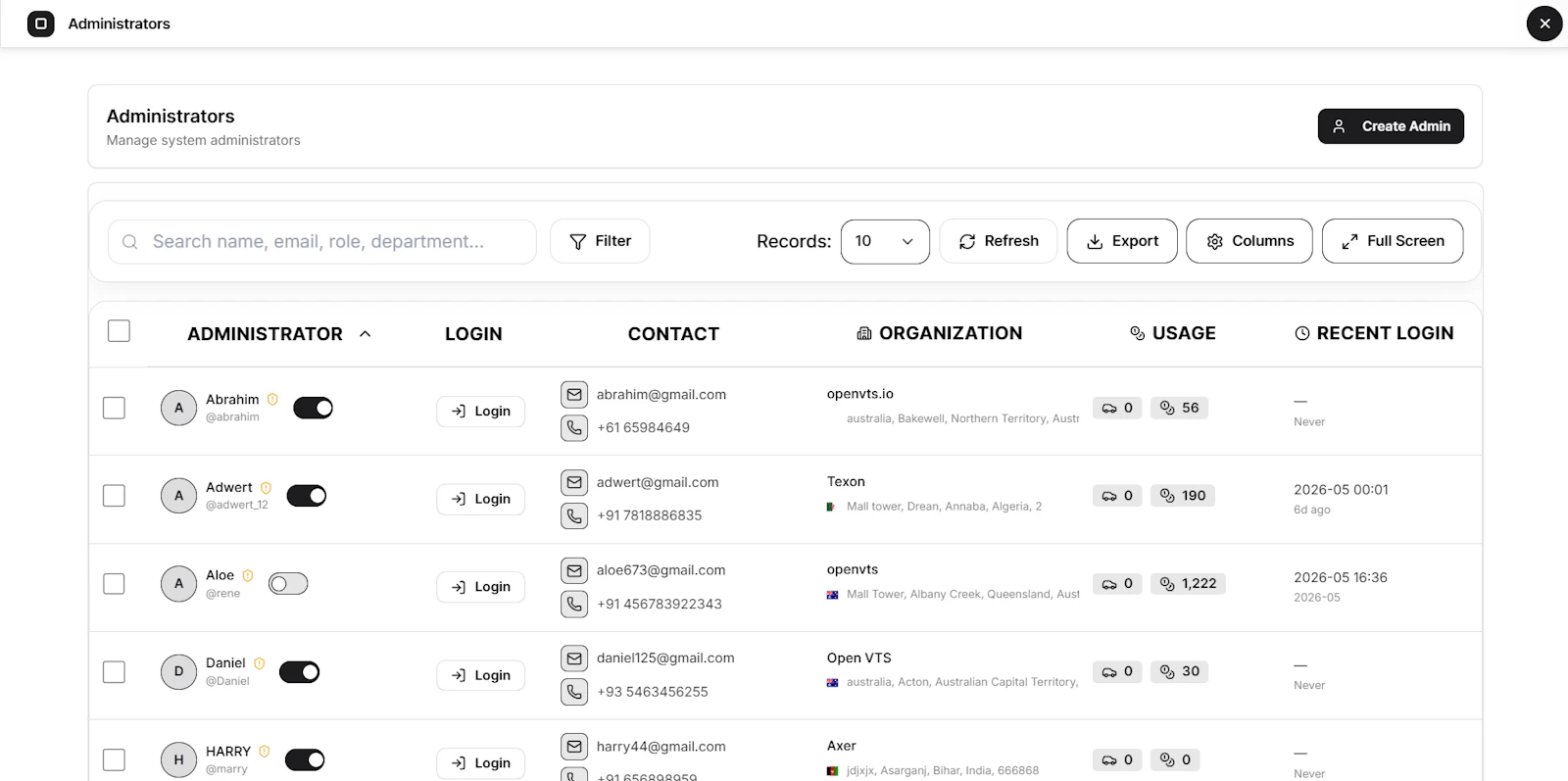The image size is (1568, 781).
Task: Click the openvts.io organization name
Action: [x=860, y=394]
